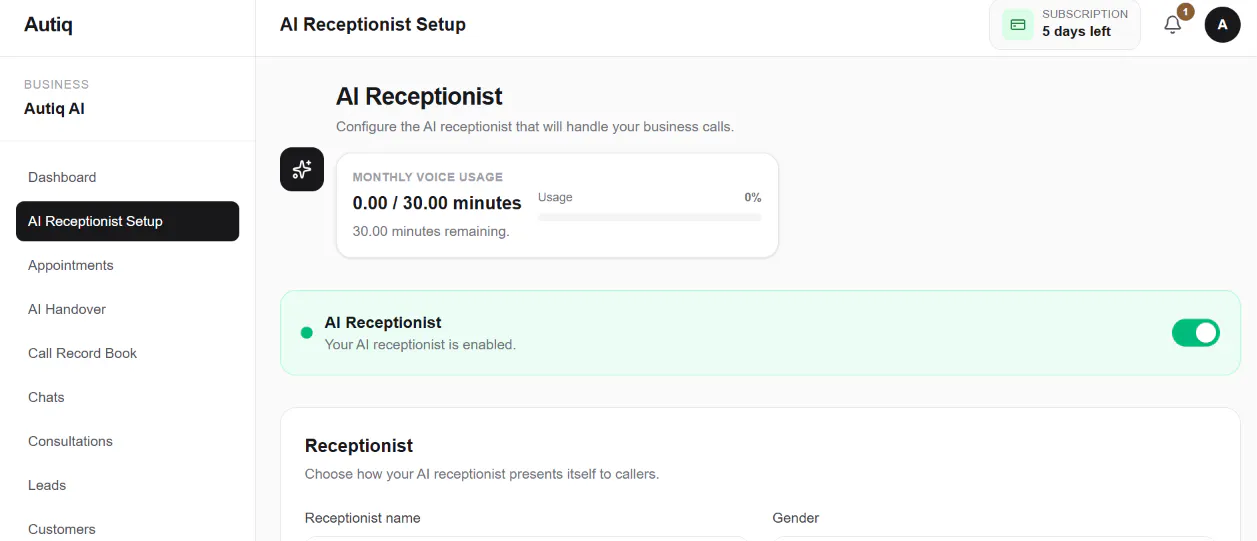Click the Autiq AI business name

click(54, 108)
